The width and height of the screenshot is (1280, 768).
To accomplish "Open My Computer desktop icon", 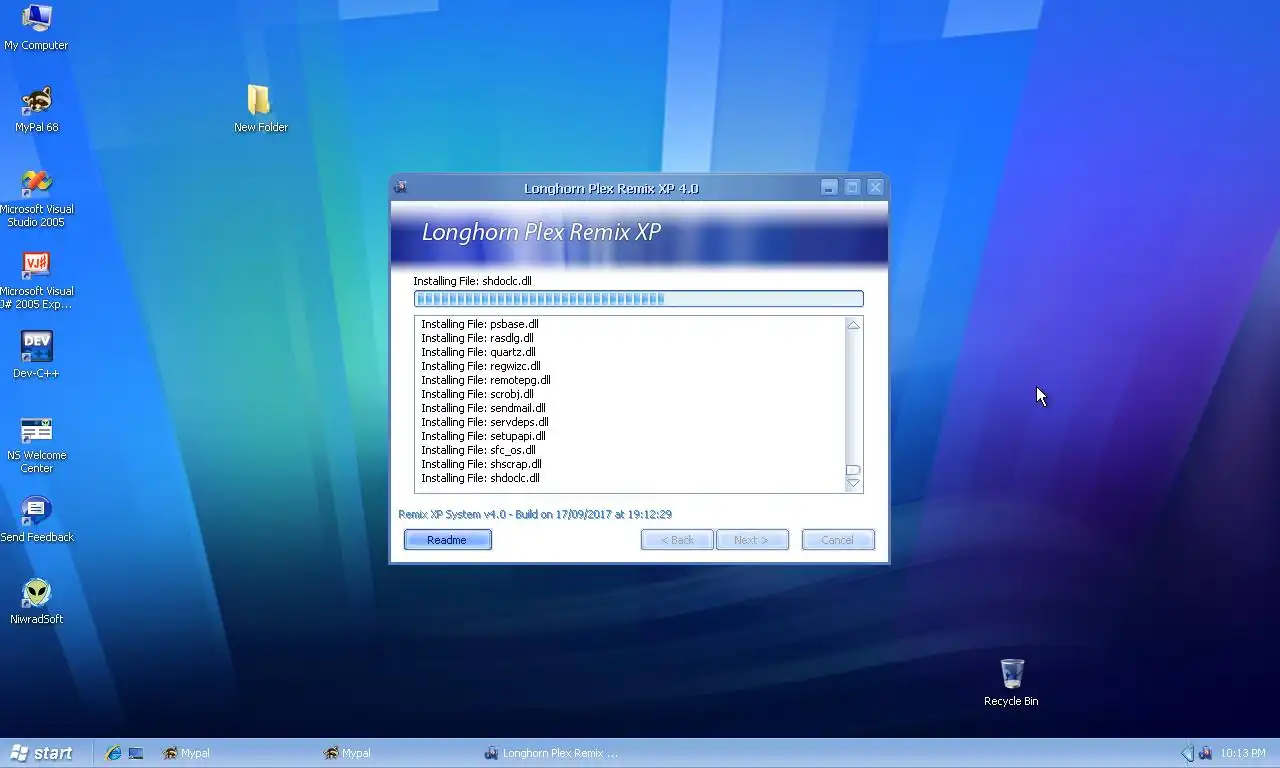I will (x=36, y=27).
